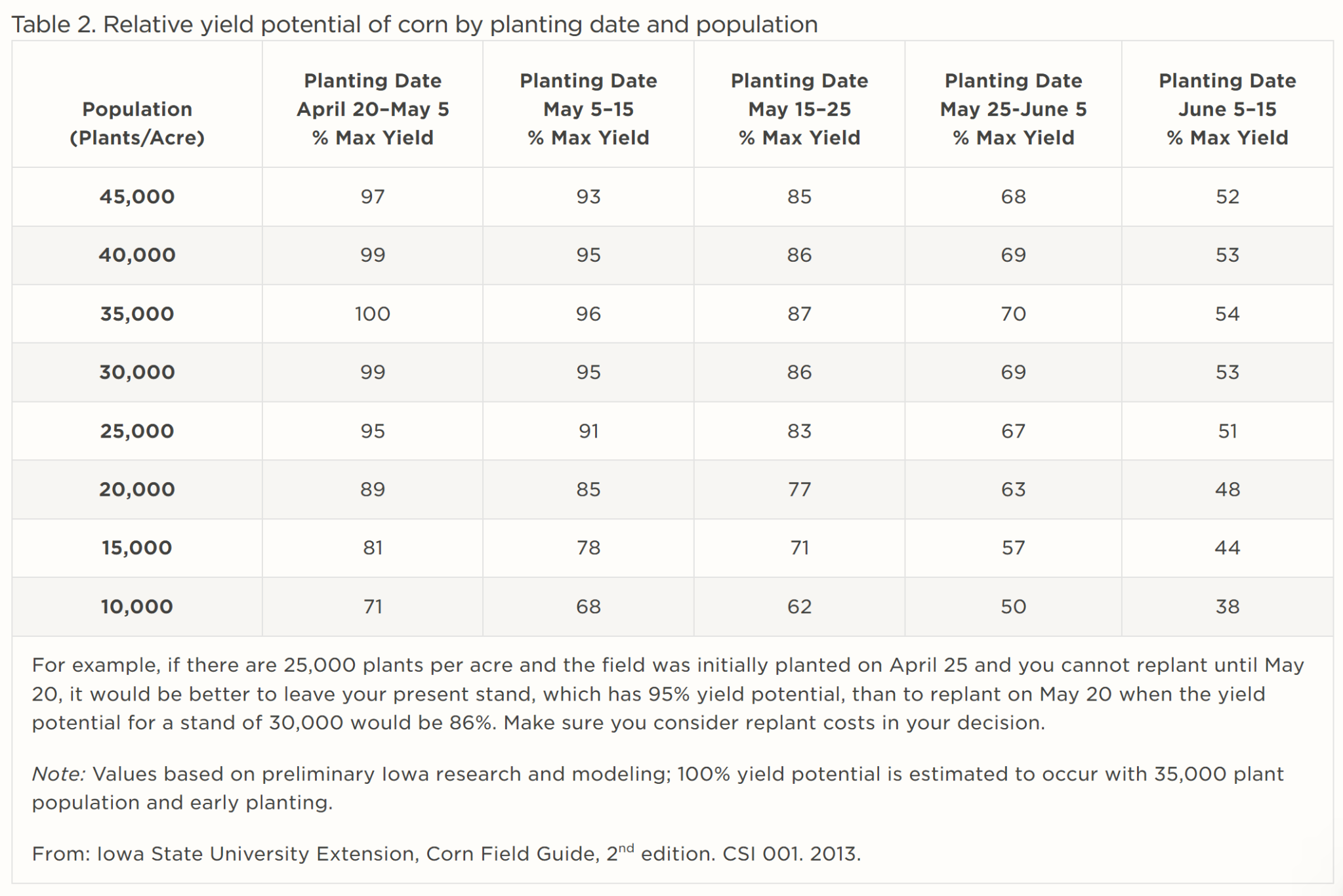Click the Planting Date May 25–June 5 header
This screenshot has height=896, width=1343.
click(1013, 109)
